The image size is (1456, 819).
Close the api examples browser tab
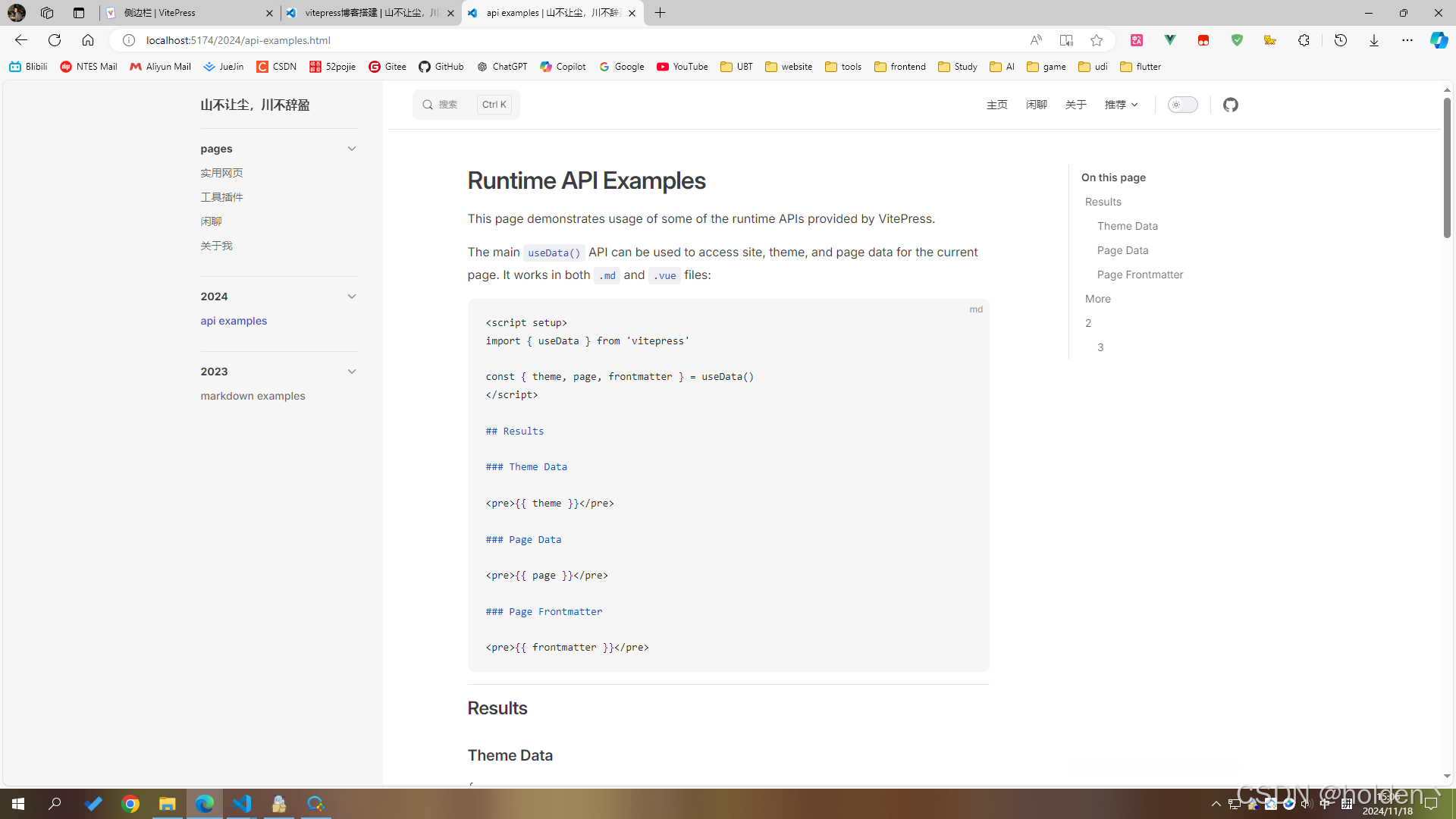[x=632, y=13]
